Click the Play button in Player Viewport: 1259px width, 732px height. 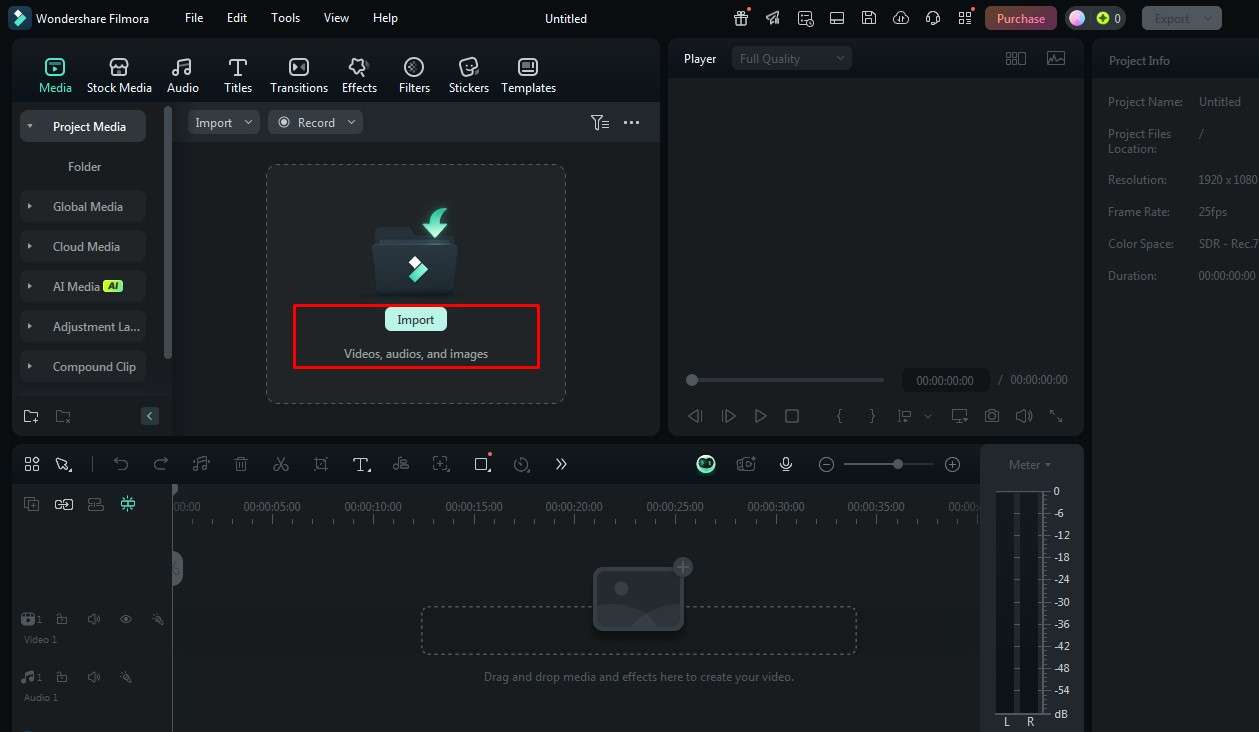coord(760,416)
